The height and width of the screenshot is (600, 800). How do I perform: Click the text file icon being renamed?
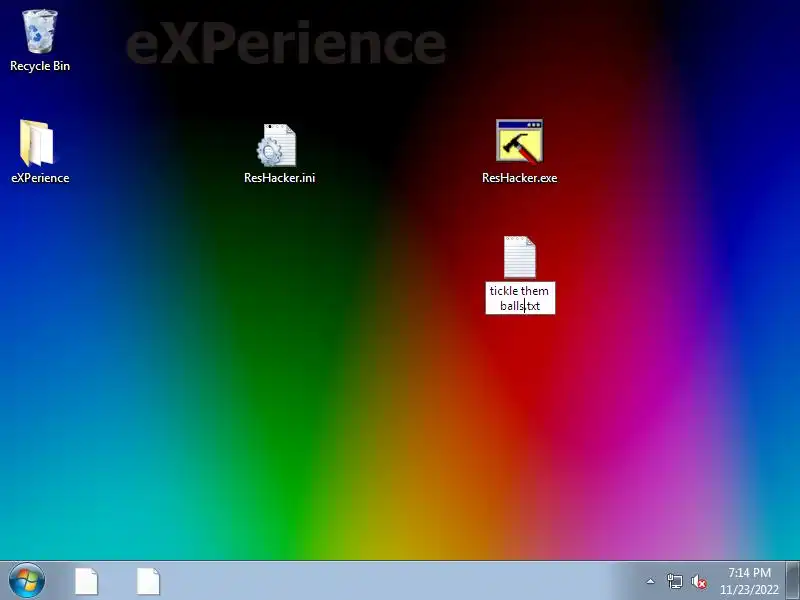(x=520, y=257)
